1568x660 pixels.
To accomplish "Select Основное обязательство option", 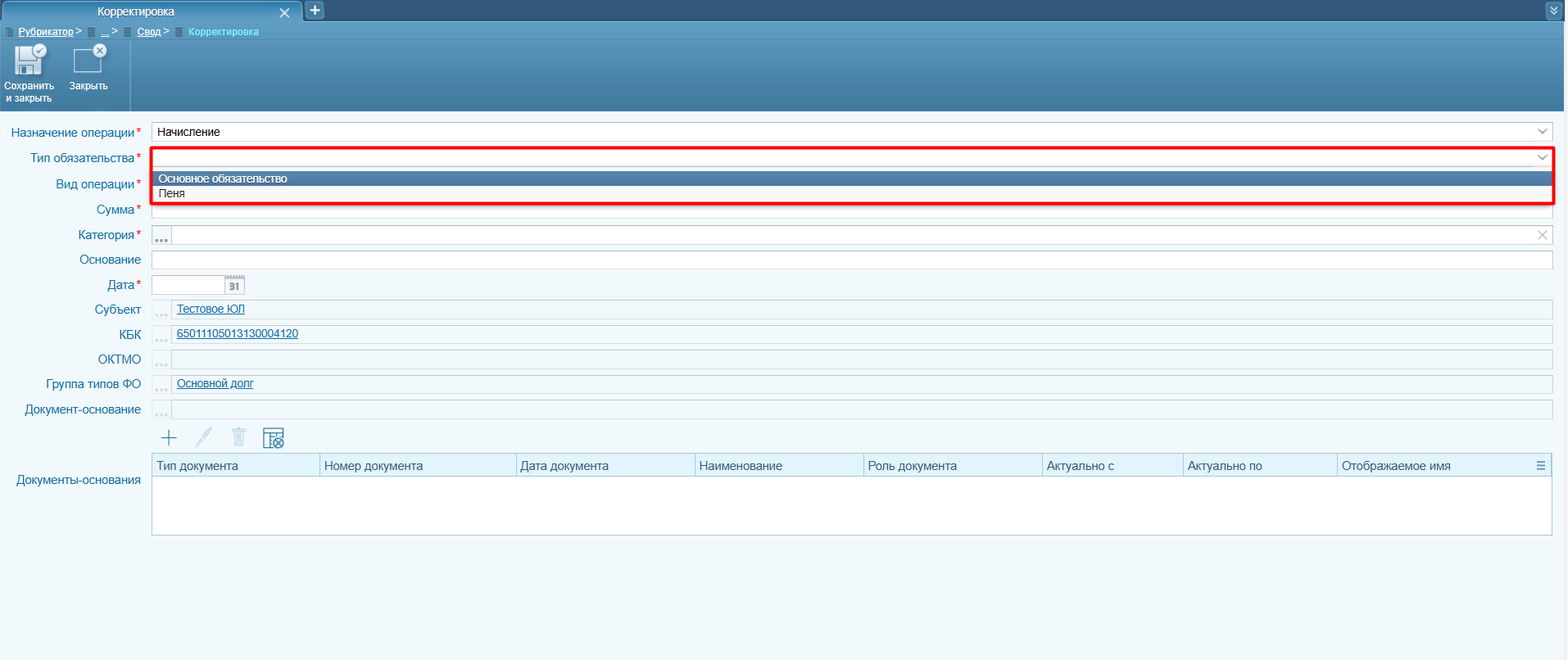I will [x=852, y=179].
